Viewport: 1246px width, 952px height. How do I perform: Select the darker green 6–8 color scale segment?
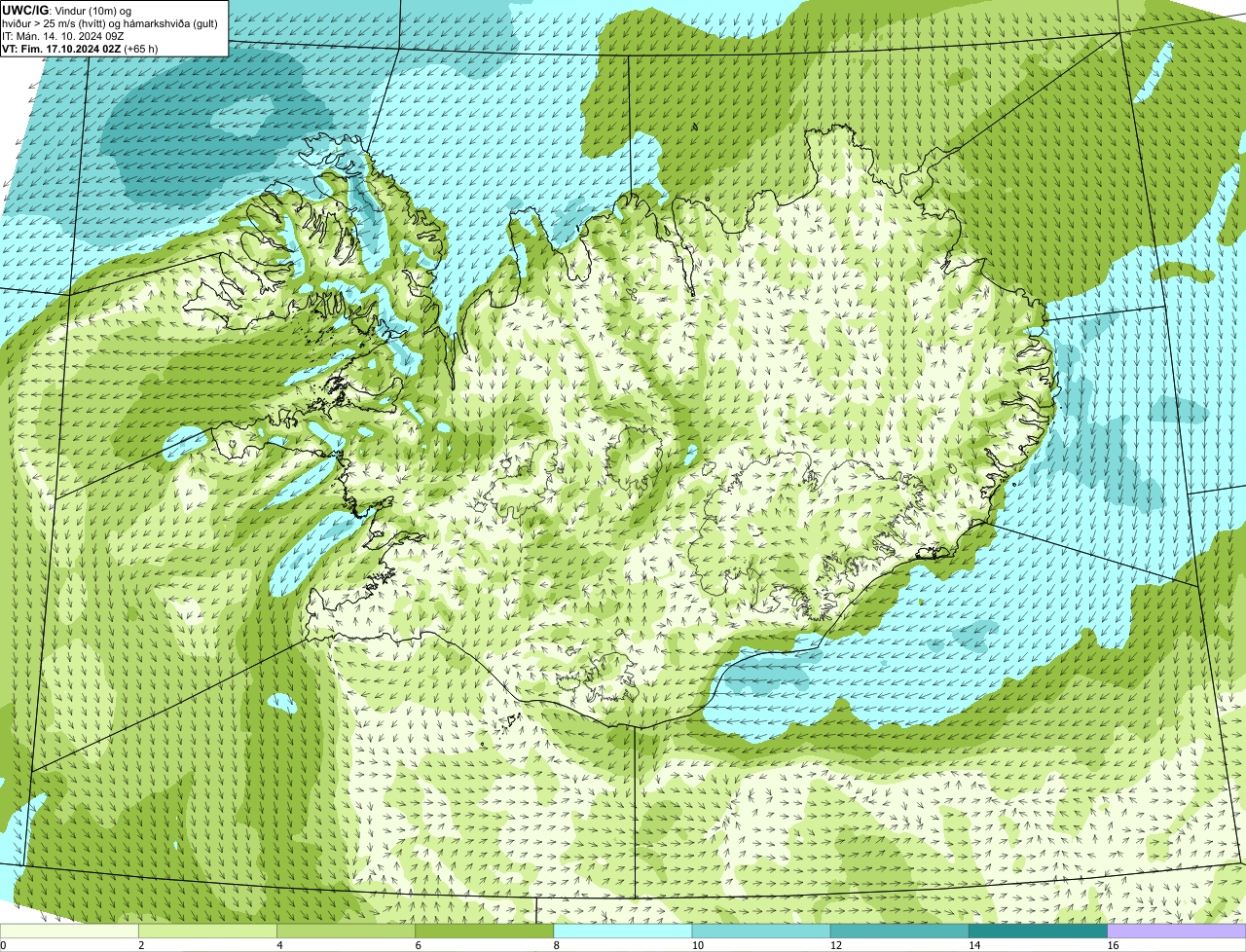click(x=485, y=932)
